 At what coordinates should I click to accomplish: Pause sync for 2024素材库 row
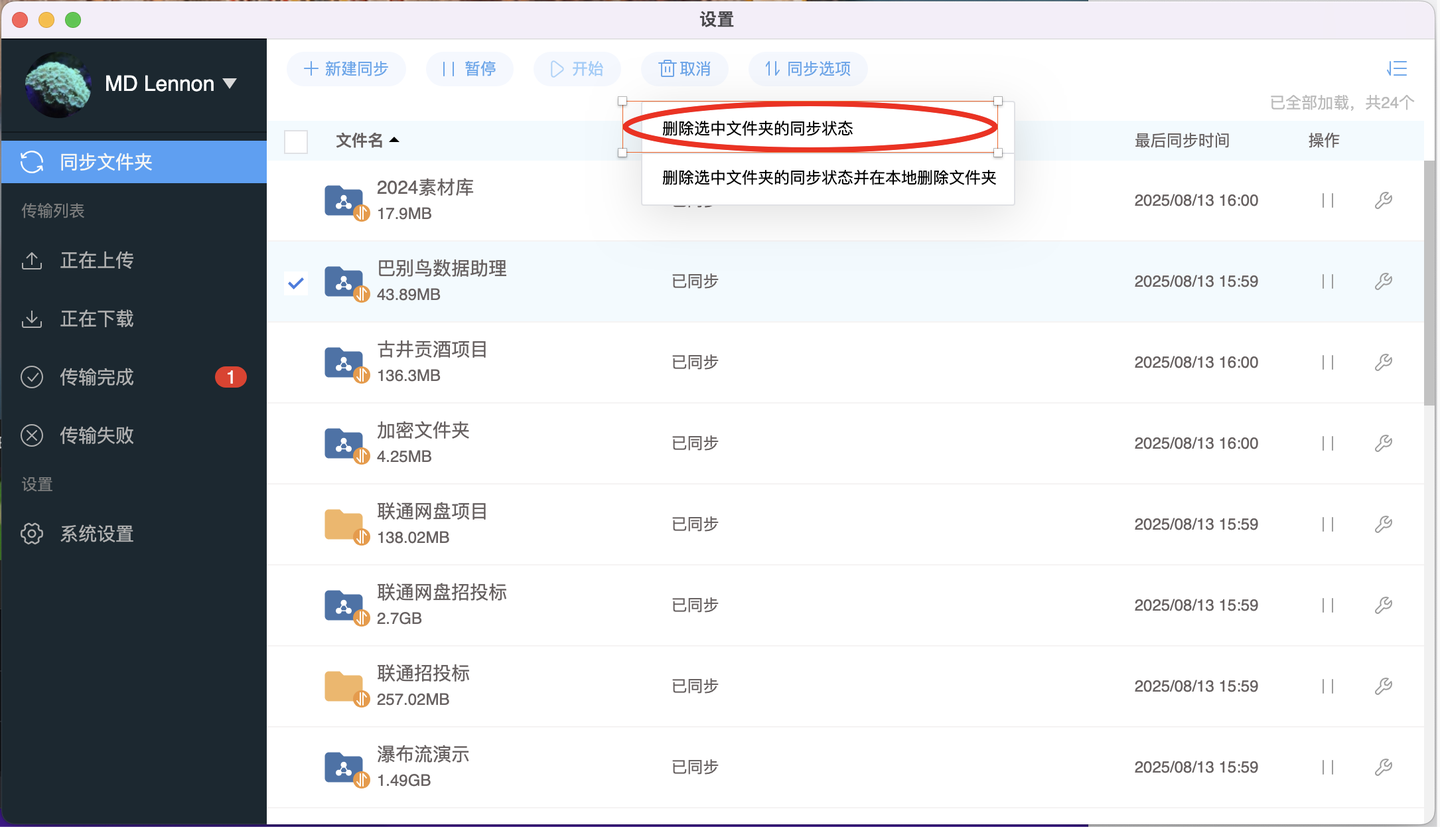pos(1328,200)
